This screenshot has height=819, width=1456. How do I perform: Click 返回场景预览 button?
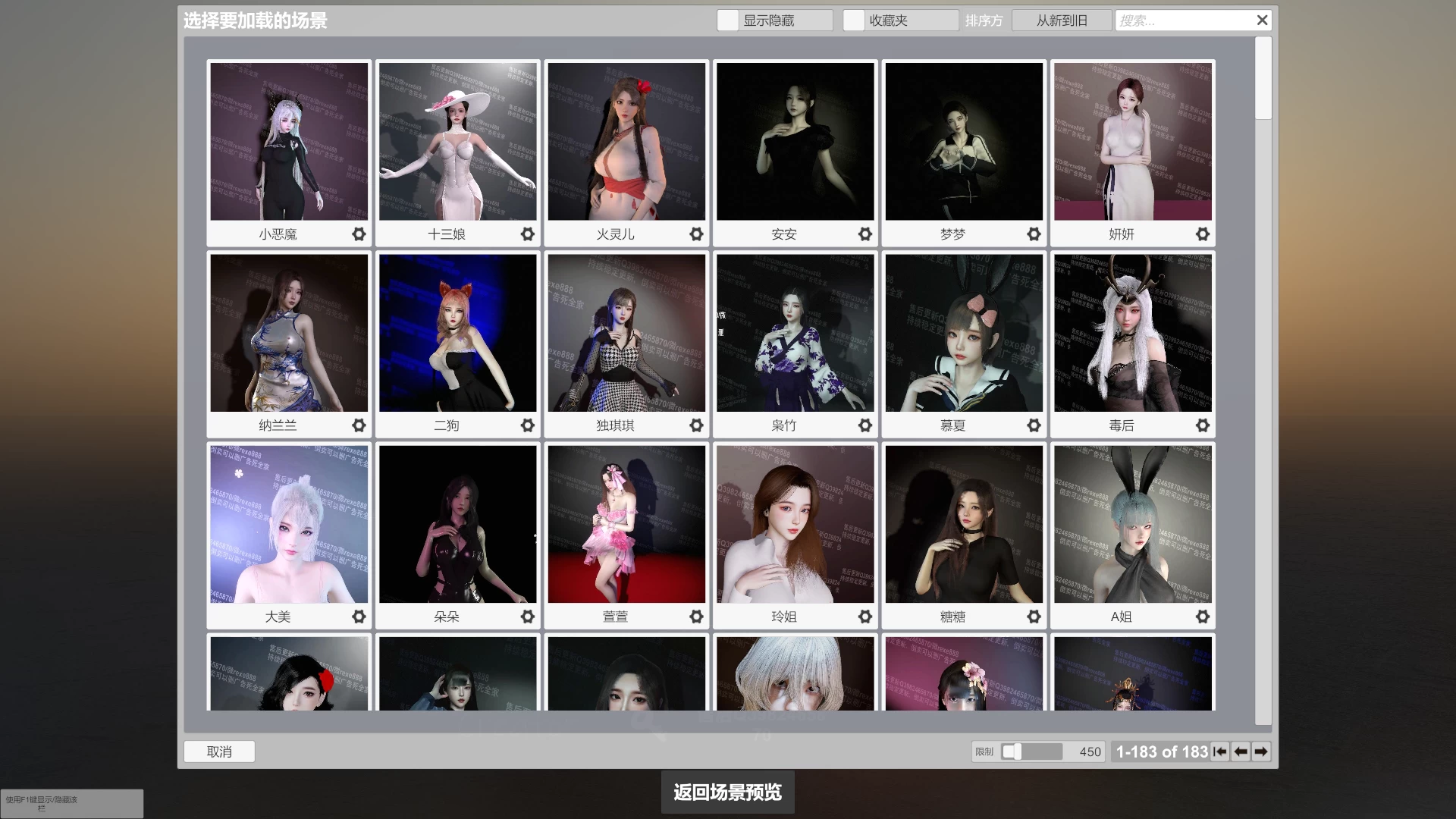pyautogui.click(x=727, y=792)
